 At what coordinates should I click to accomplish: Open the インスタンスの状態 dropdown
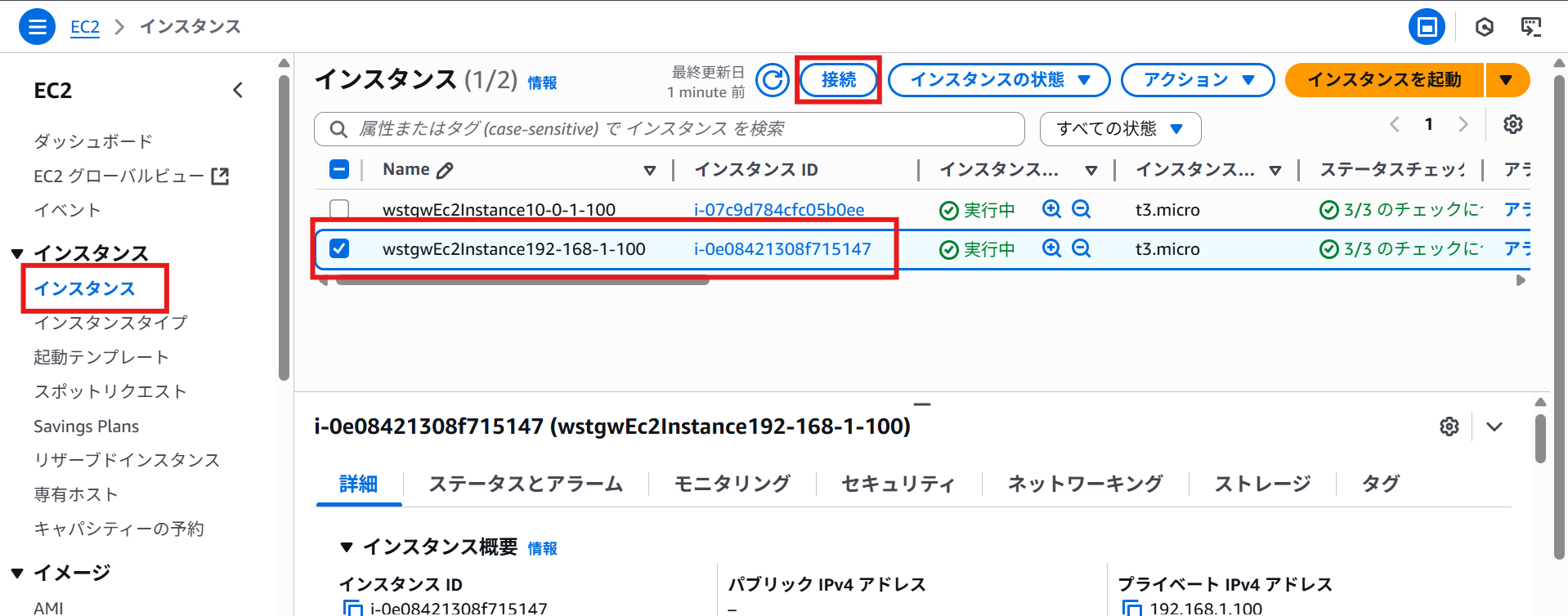(999, 80)
